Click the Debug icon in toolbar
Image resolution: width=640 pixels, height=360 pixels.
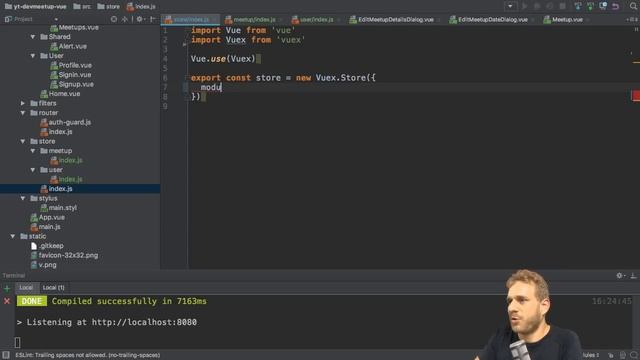click(x=537, y=6)
